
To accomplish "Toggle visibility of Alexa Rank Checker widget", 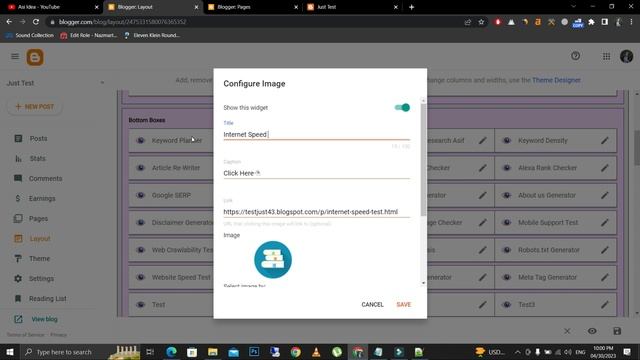I will [x=507, y=168].
